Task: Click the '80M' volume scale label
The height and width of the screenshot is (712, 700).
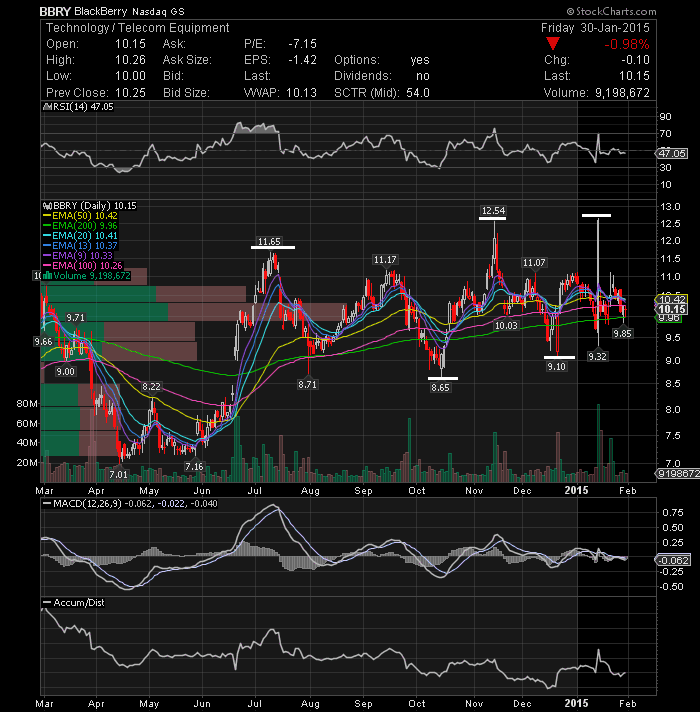Action: click(27, 404)
